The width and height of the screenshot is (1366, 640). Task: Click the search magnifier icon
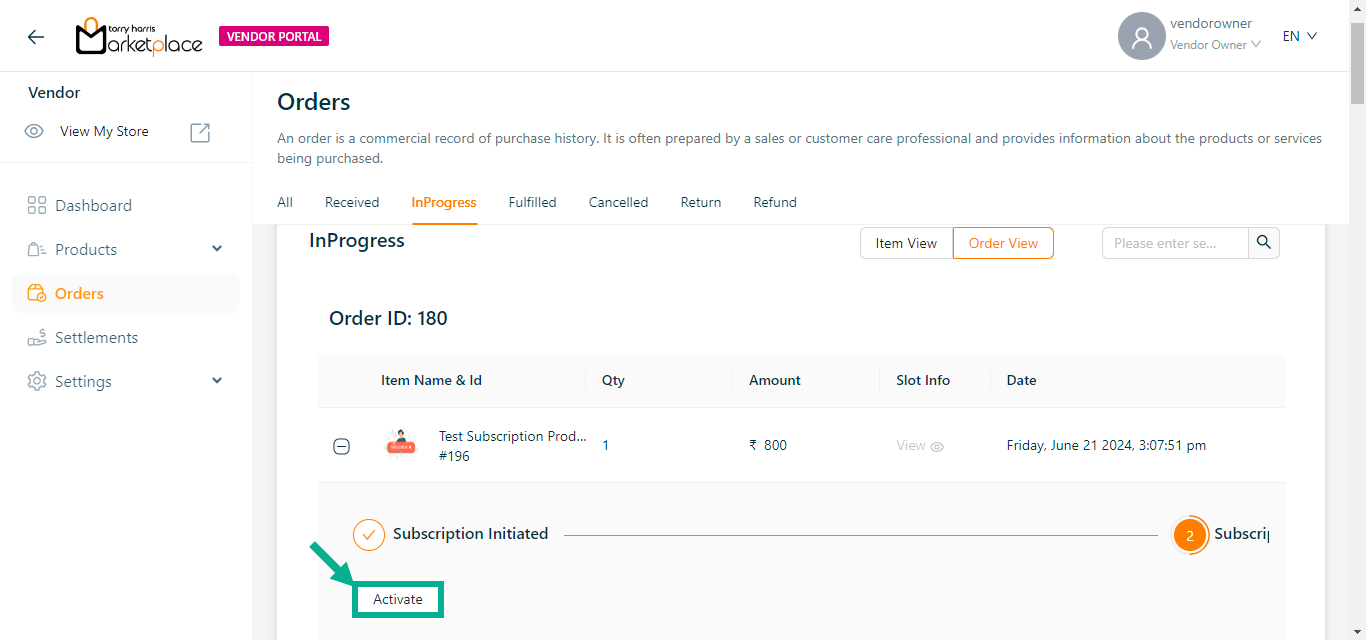click(1264, 243)
